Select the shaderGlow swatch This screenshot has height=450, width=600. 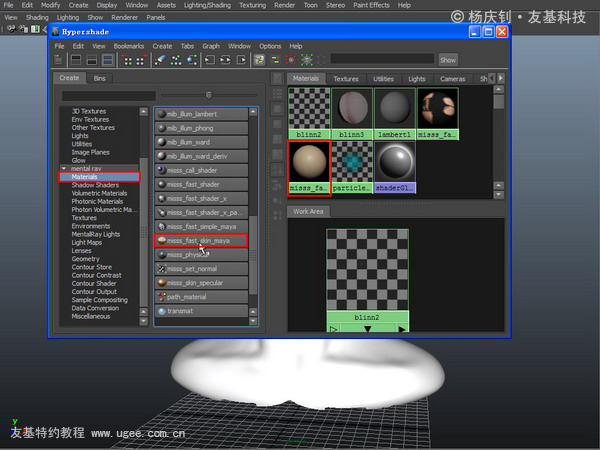pyautogui.click(x=395, y=166)
